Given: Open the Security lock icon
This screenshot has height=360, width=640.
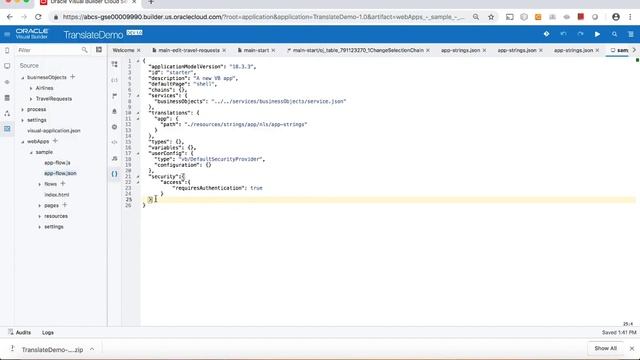Looking at the screenshot, I should pyautogui.click(x=114, y=111).
